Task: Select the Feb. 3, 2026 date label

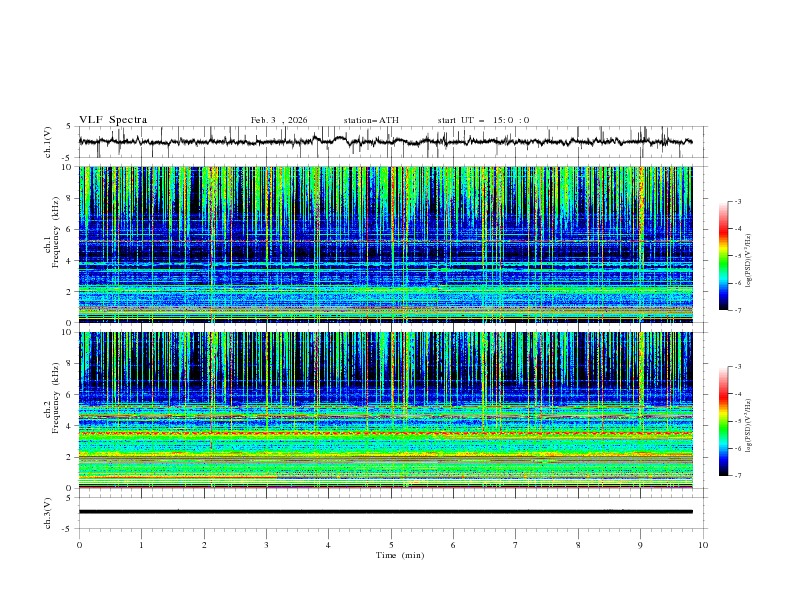Action: pyautogui.click(x=279, y=120)
